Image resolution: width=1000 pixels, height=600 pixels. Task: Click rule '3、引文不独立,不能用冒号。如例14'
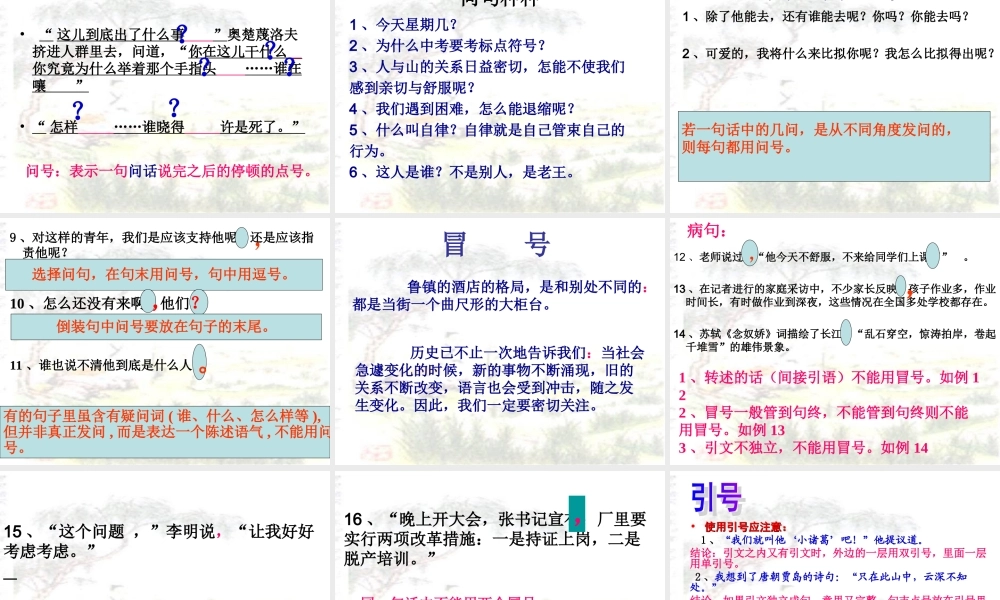pyautogui.click(x=803, y=448)
